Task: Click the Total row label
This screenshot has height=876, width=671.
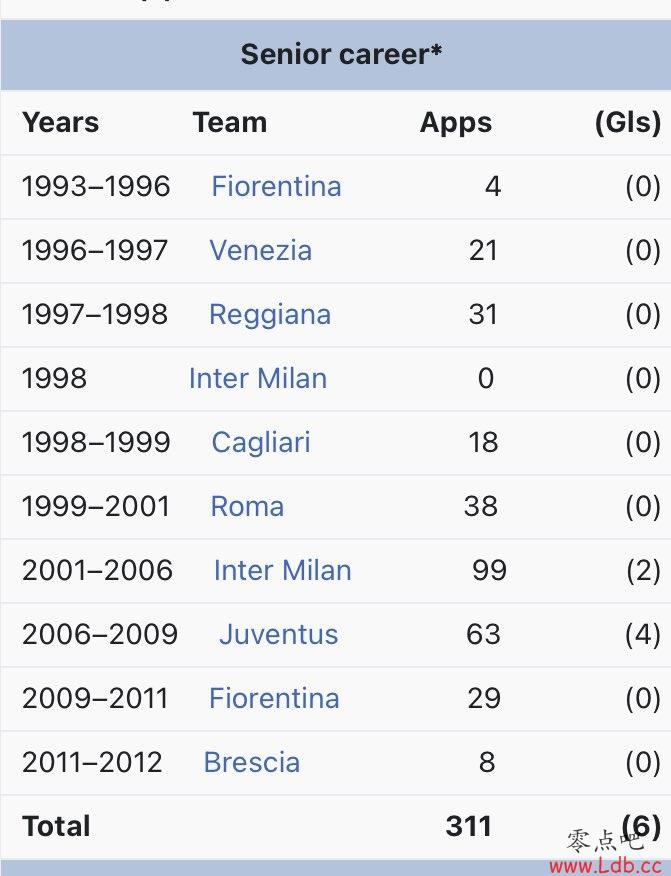Action: pos(56,826)
